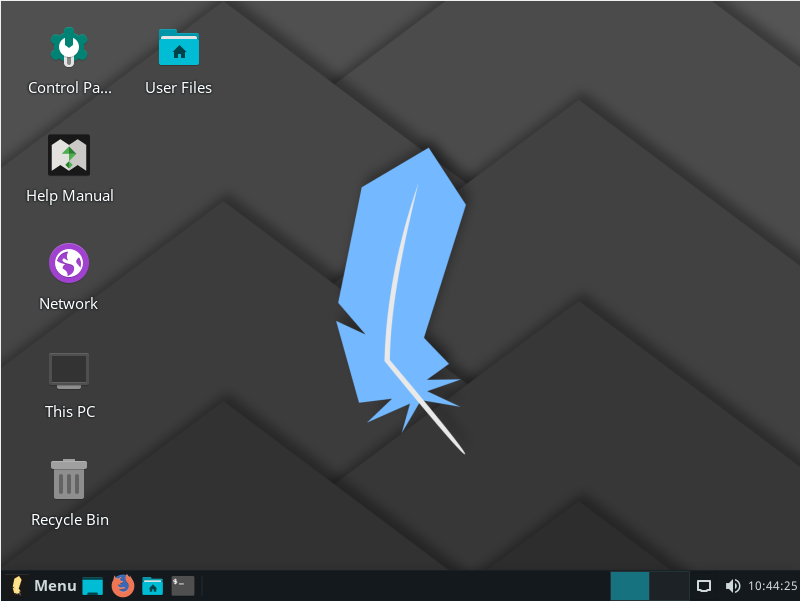Open the Menu button in the taskbar
The height and width of the screenshot is (601, 800).
pos(55,586)
